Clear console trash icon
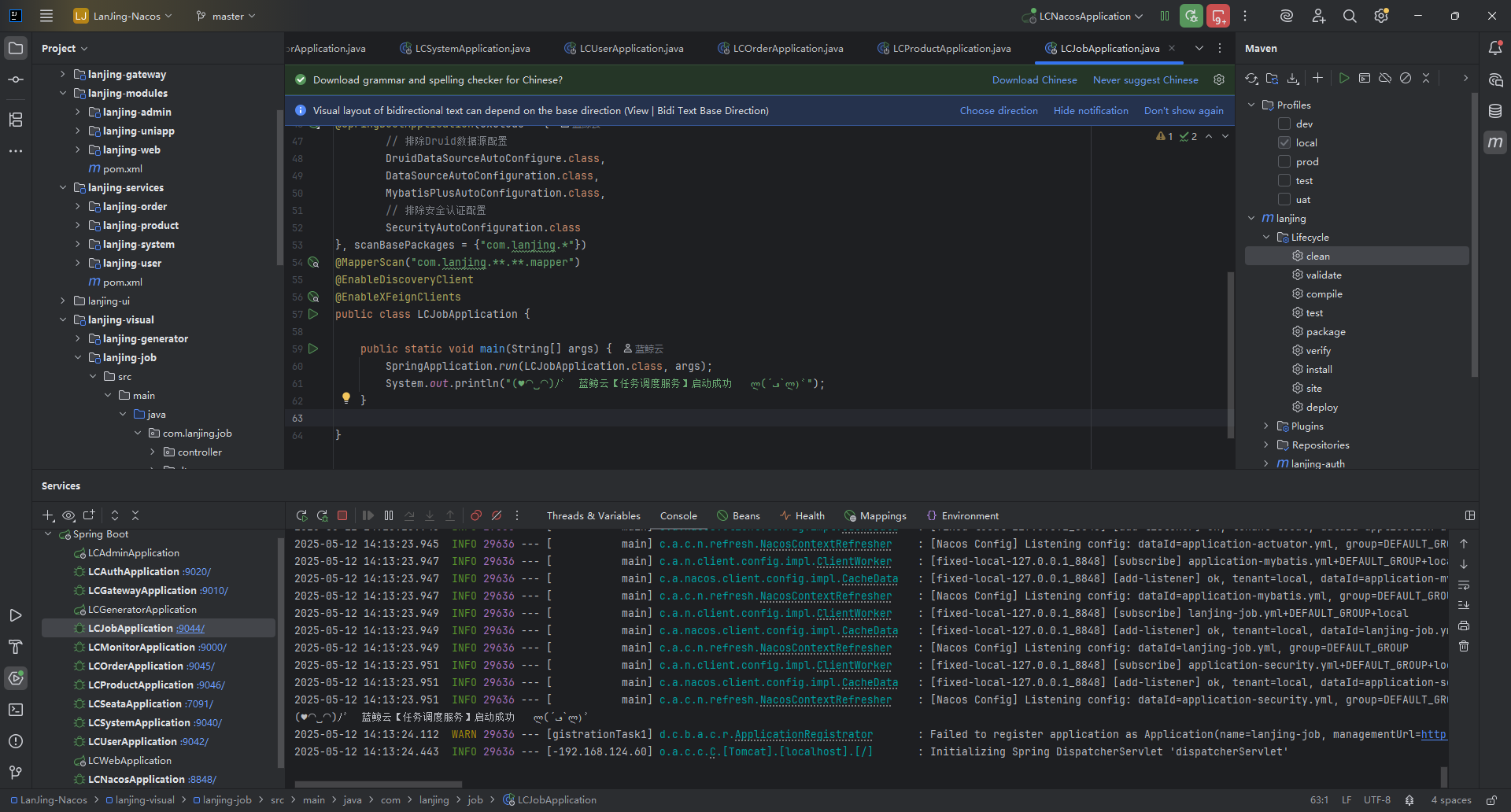Screen dimensions: 1511x812 pyautogui.click(x=1464, y=646)
